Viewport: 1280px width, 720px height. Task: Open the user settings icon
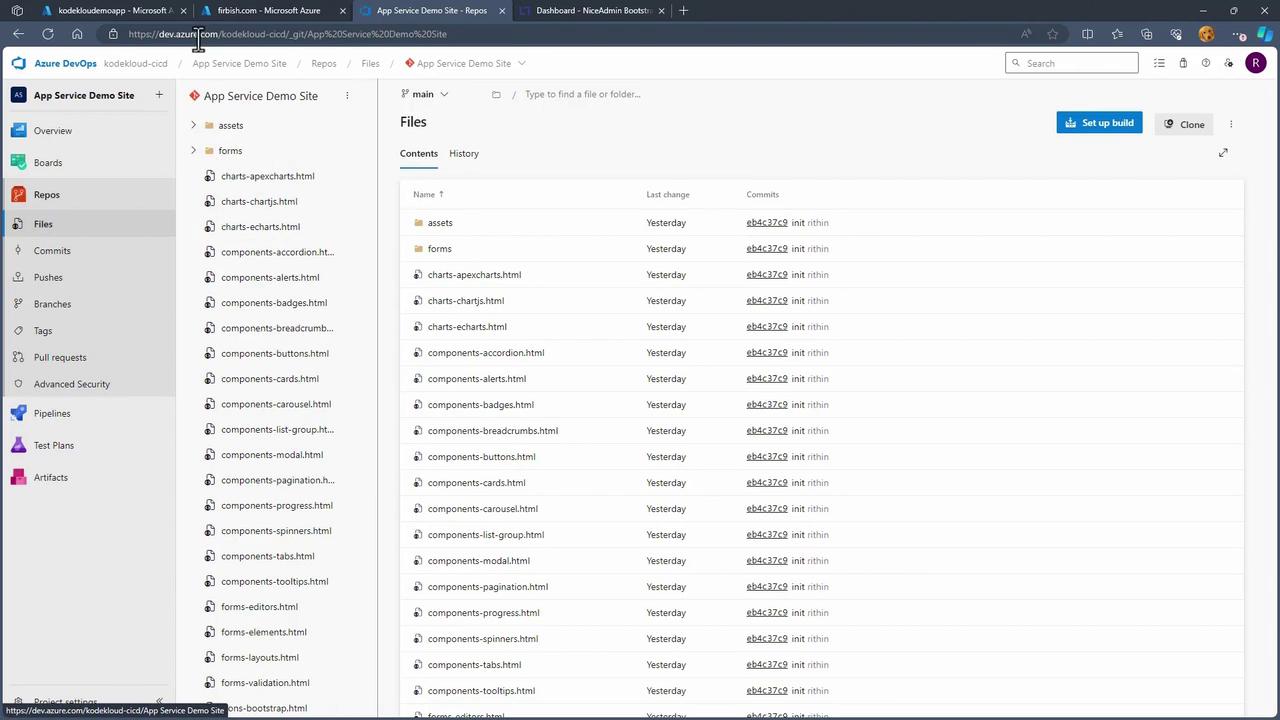(x=1229, y=63)
